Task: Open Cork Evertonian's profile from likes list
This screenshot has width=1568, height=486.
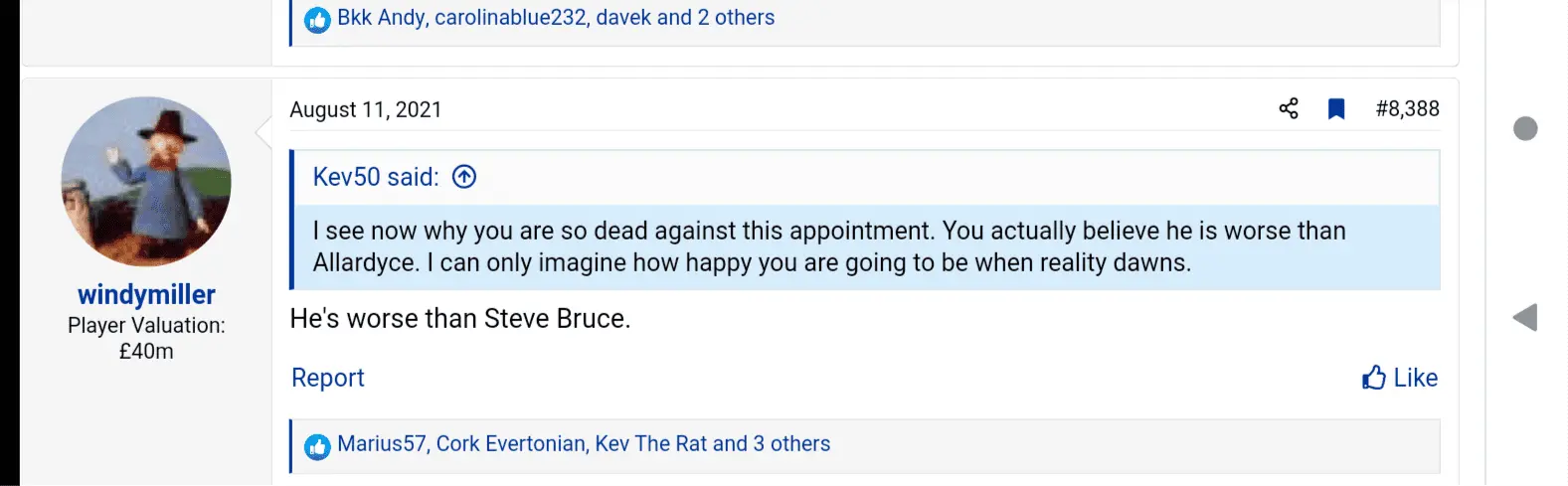Action: [x=511, y=444]
